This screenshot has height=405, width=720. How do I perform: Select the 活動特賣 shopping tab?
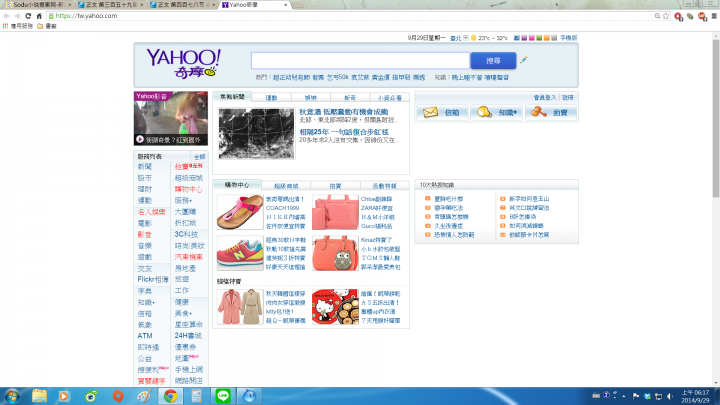tap(384, 186)
